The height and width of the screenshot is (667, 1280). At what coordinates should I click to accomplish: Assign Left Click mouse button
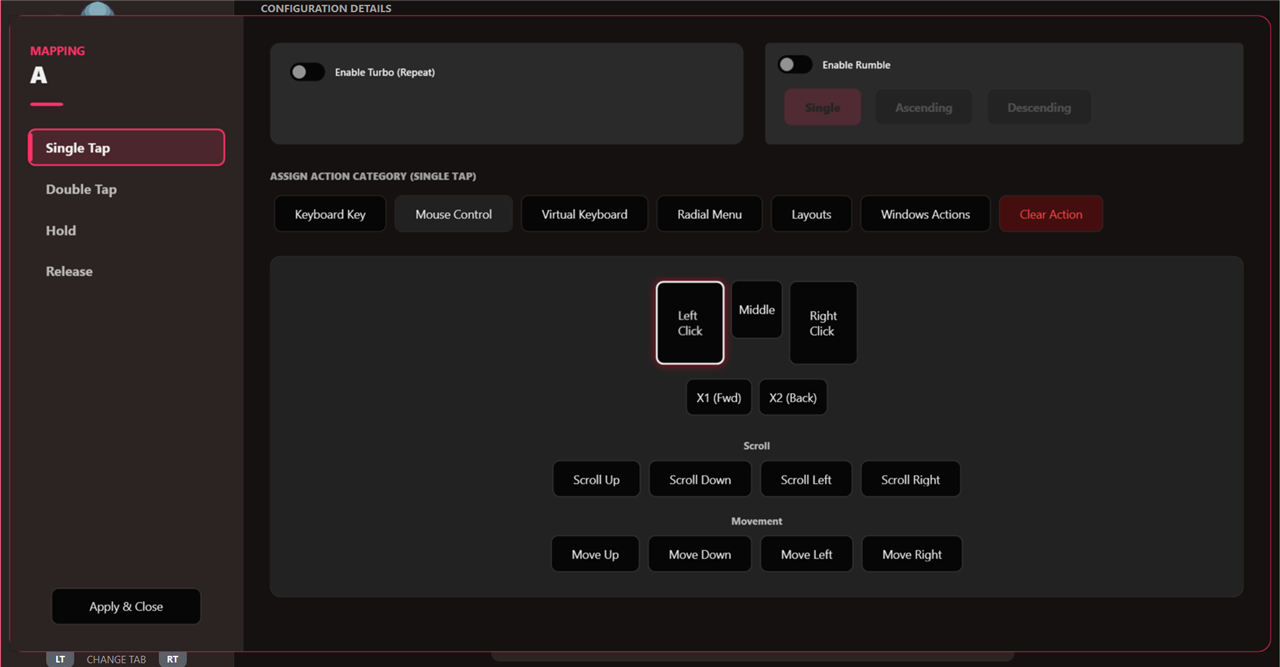pyautogui.click(x=690, y=323)
